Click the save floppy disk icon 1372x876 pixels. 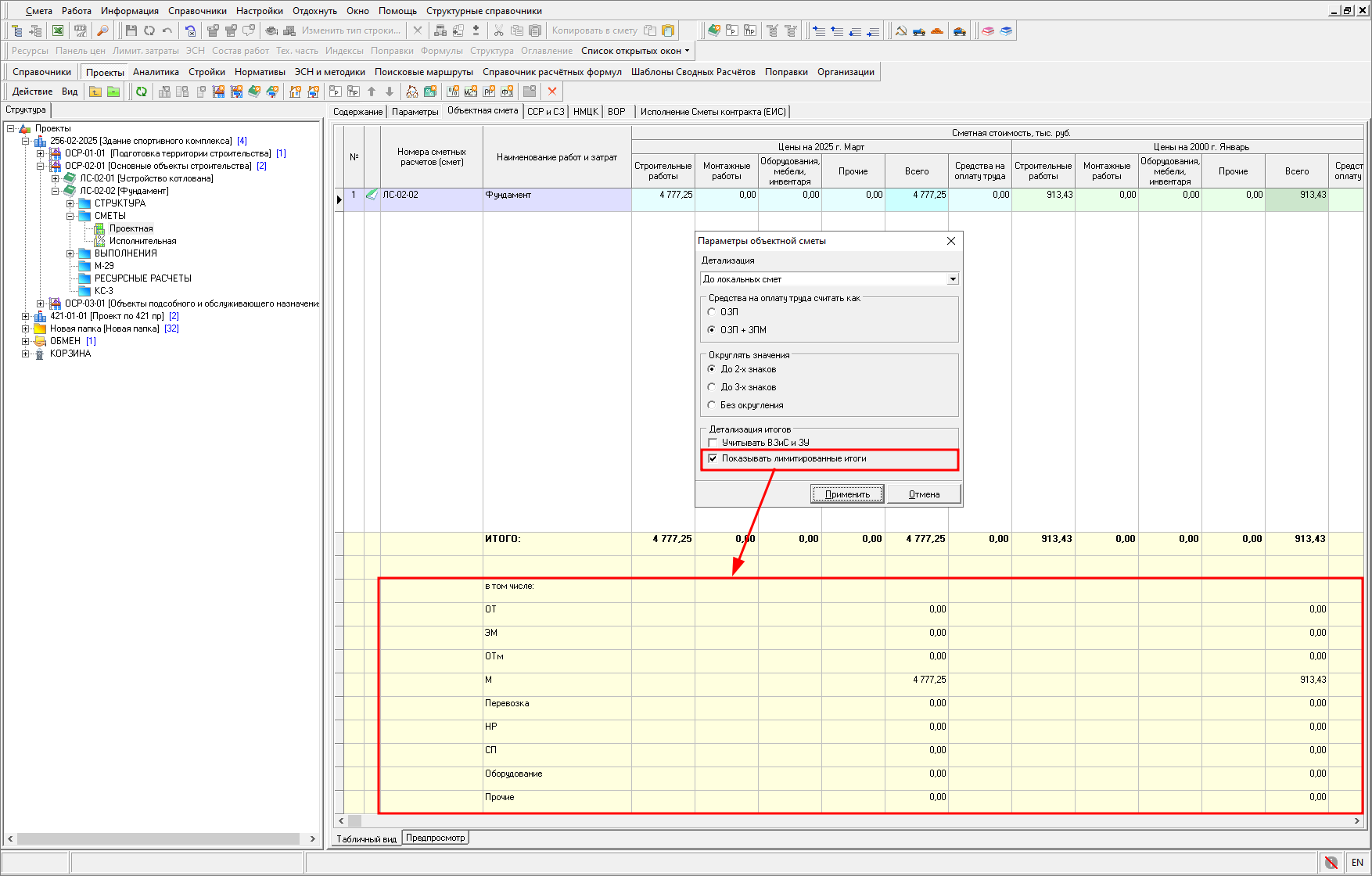(x=131, y=31)
